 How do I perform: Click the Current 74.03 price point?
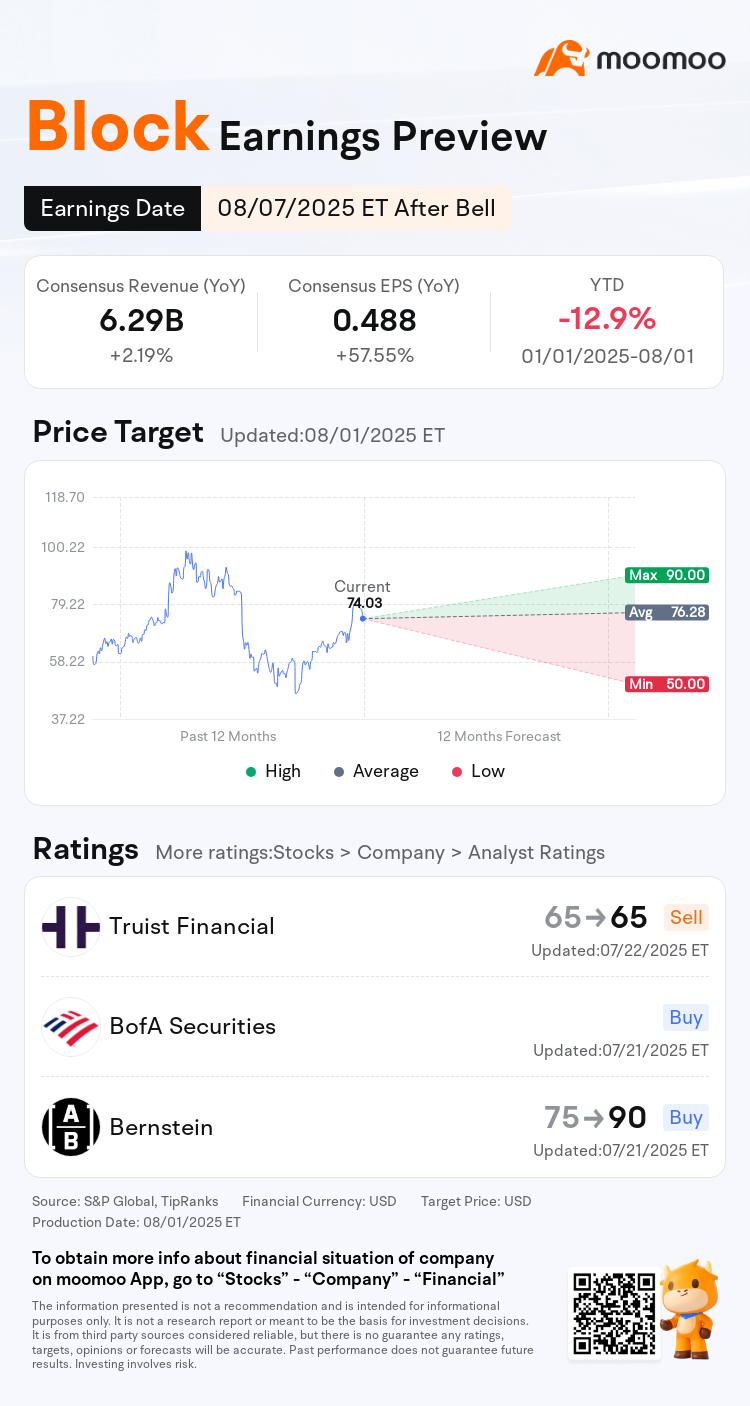tap(363, 618)
